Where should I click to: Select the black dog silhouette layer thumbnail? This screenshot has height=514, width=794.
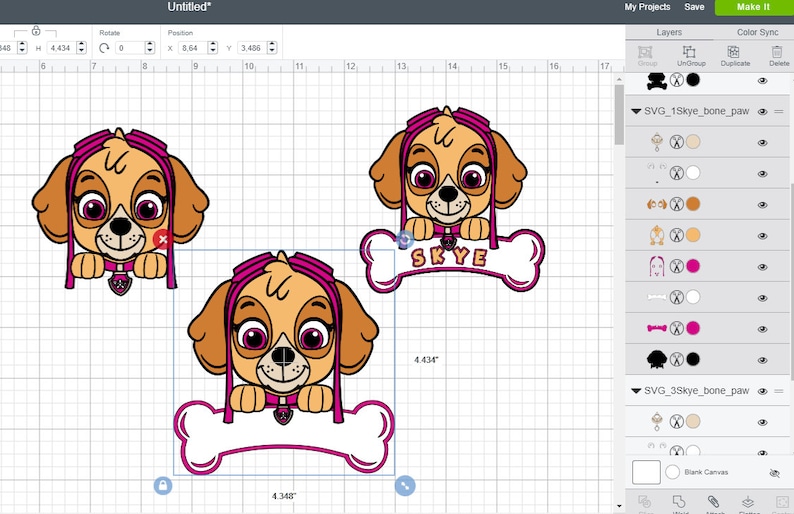pyautogui.click(x=657, y=359)
